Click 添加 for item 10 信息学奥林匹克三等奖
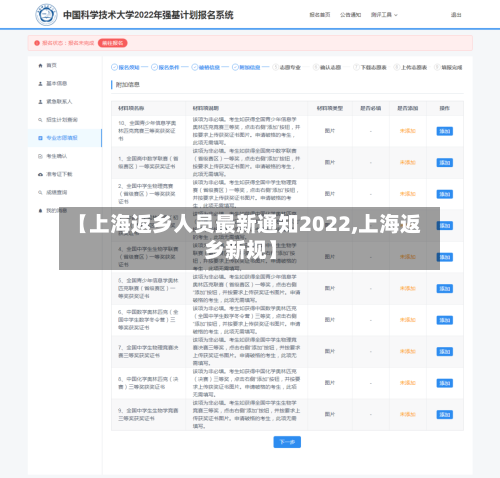Image resolution: width=500 pixels, height=478 pixels. pos(445,131)
